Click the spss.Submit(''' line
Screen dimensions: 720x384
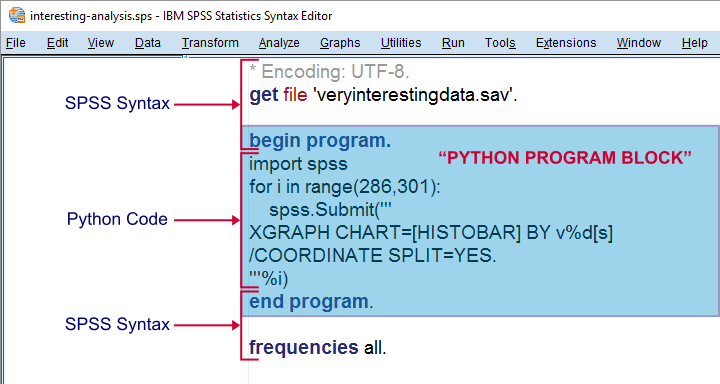coord(330,210)
